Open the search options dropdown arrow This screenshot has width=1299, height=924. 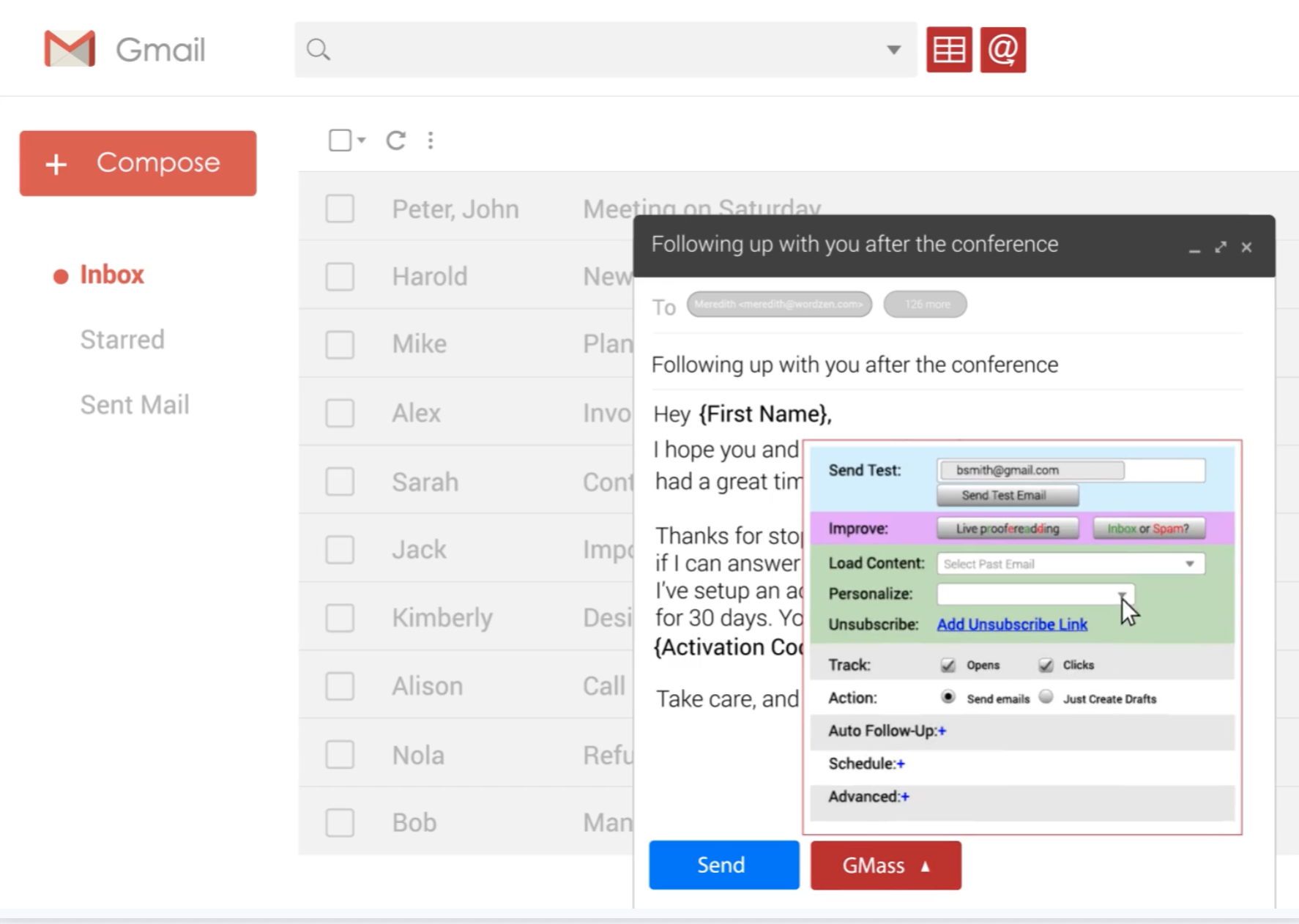click(x=893, y=50)
